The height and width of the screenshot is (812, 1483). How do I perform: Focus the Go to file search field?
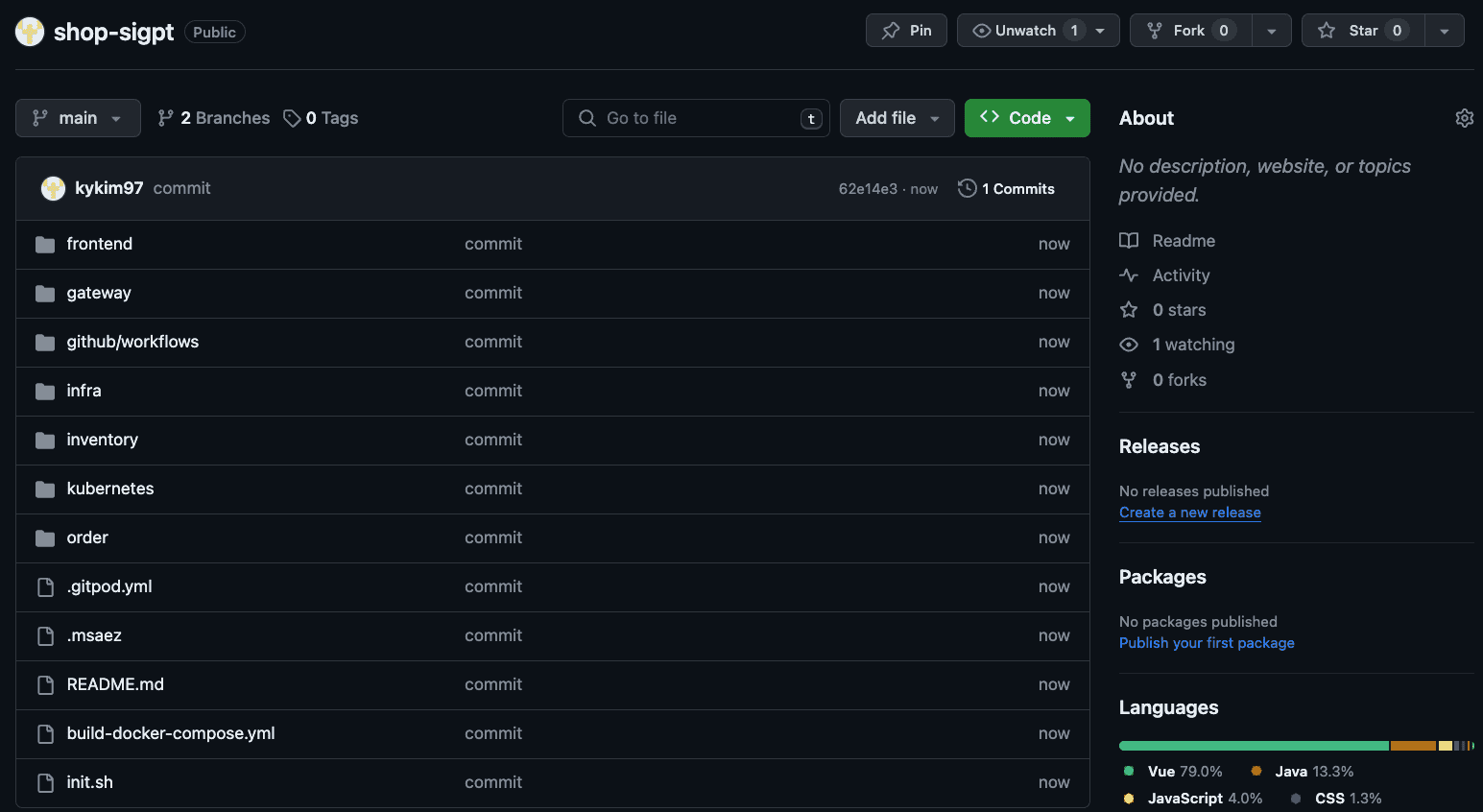click(x=696, y=118)
